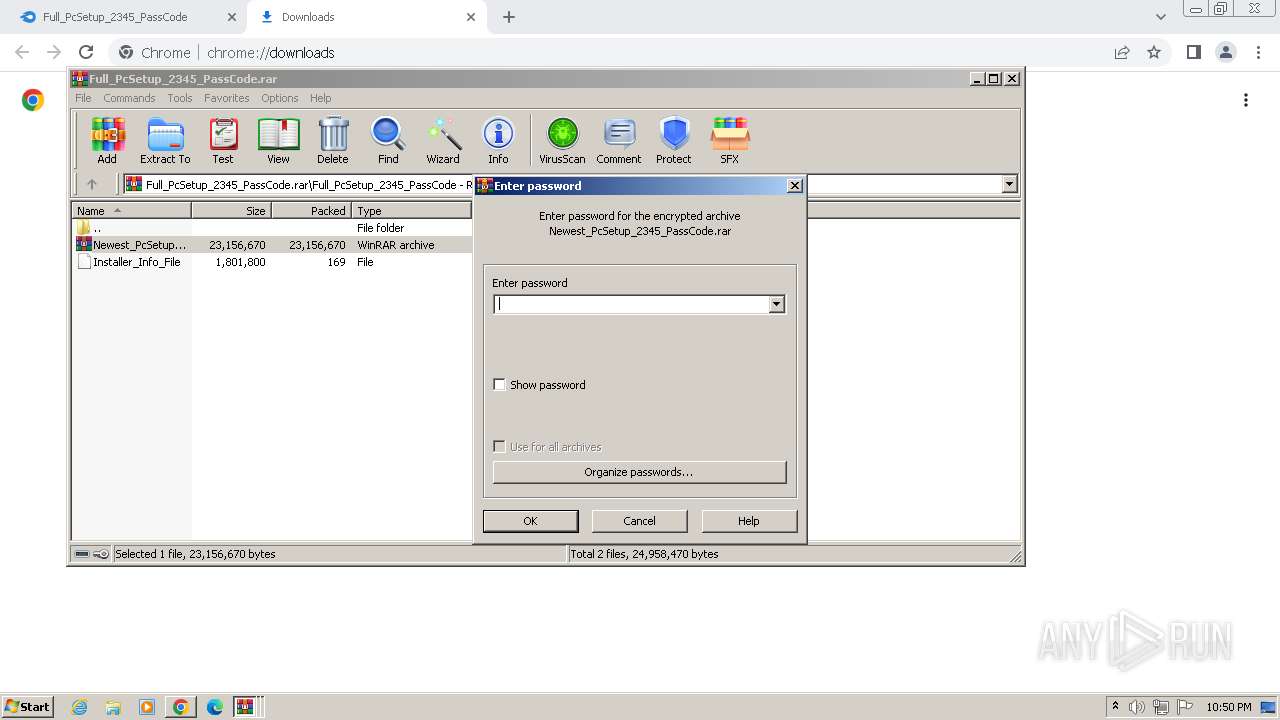Click the Add toolbar icon in WinRAR
1280x720 pixels.
107,140
